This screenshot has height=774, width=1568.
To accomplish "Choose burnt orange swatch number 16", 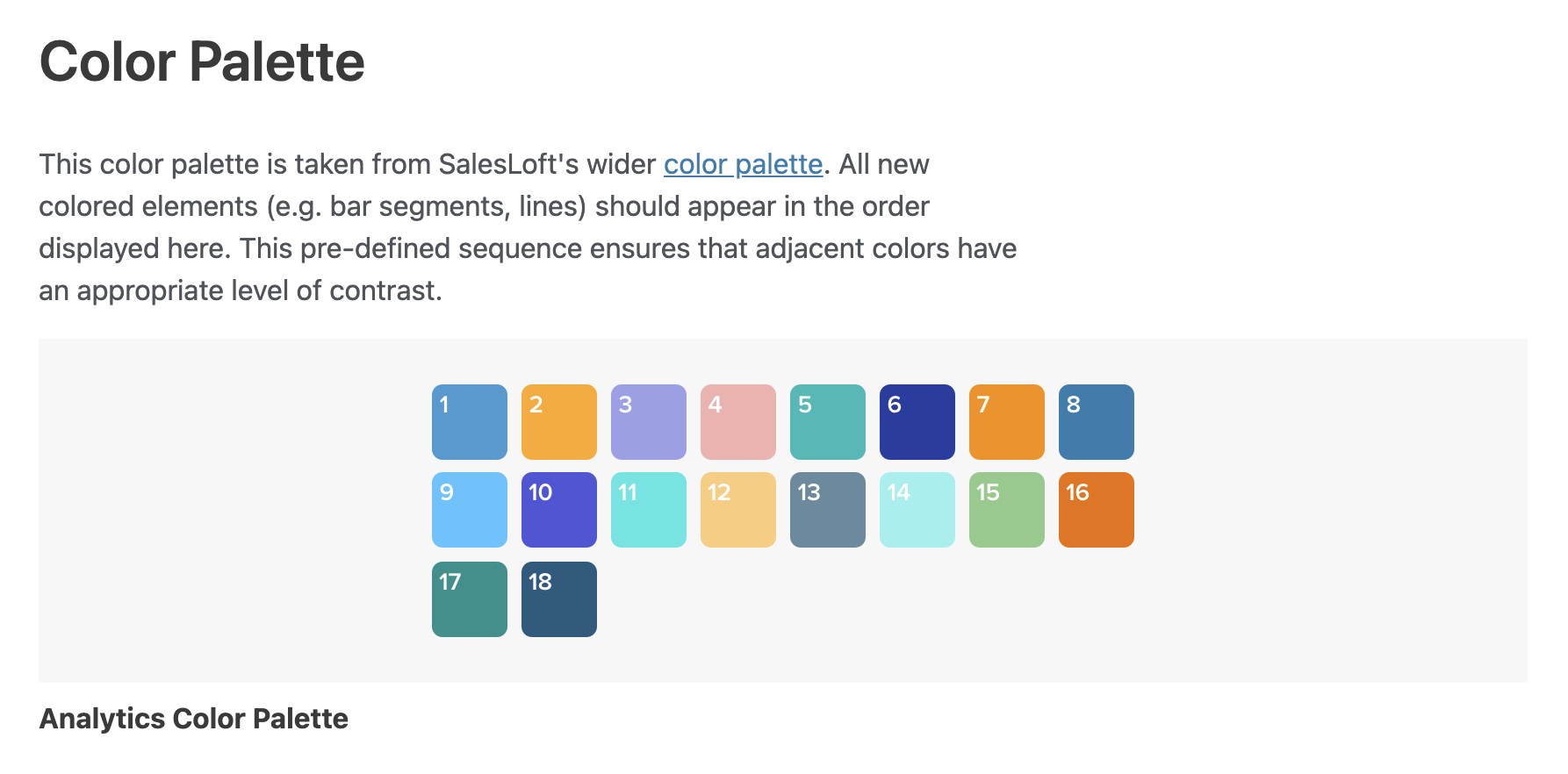I will point(1097,510).
